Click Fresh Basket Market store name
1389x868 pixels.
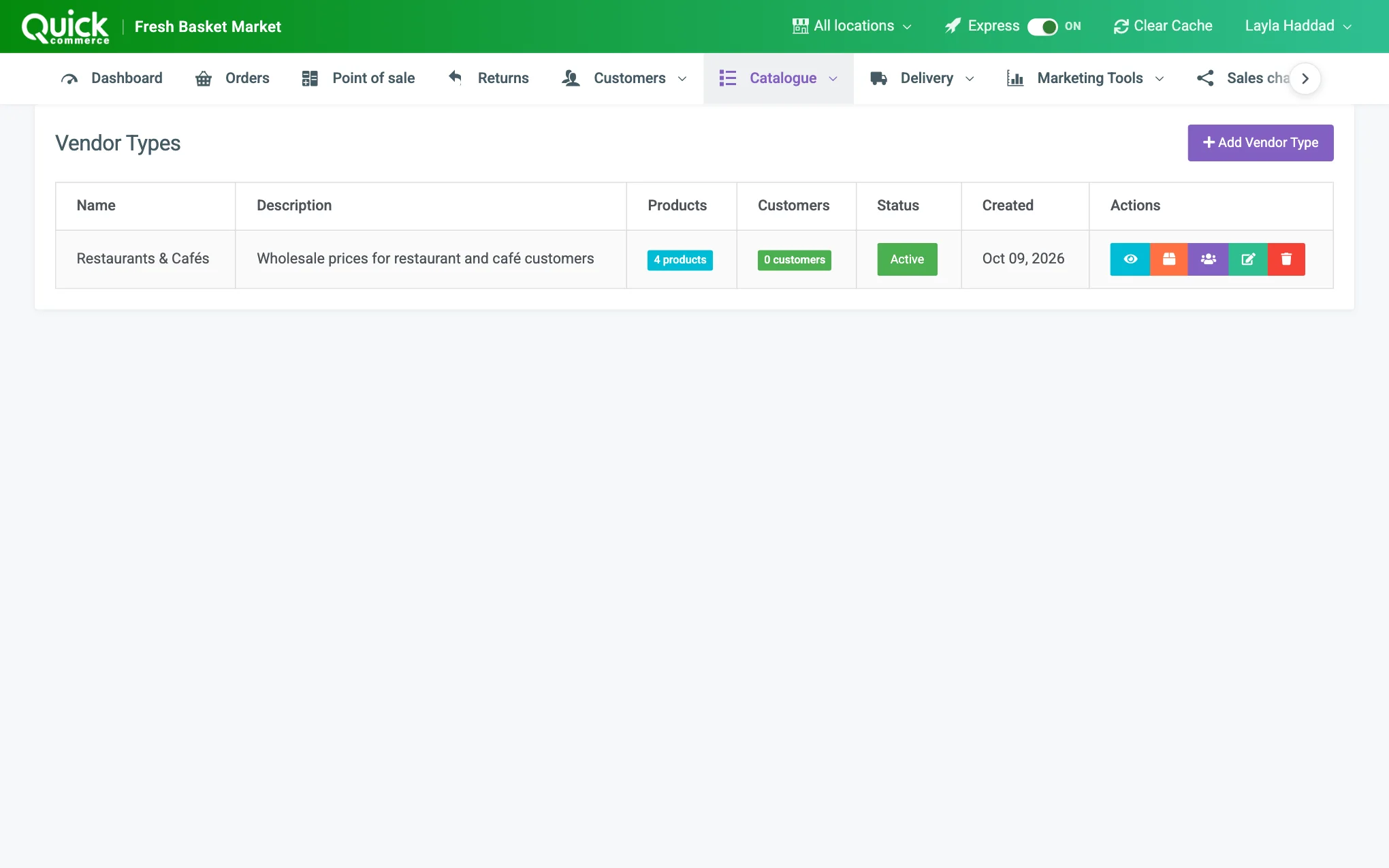tap(208, 27)
